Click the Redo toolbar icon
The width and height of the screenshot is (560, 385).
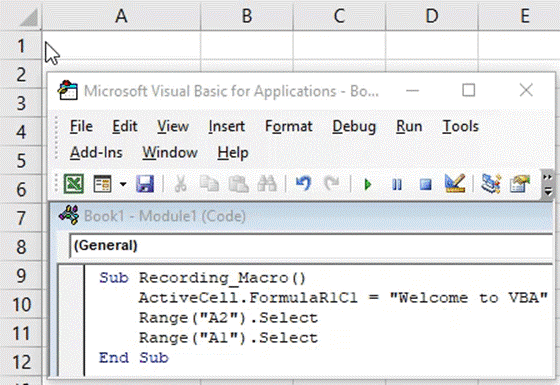click(x=331, y=184)
